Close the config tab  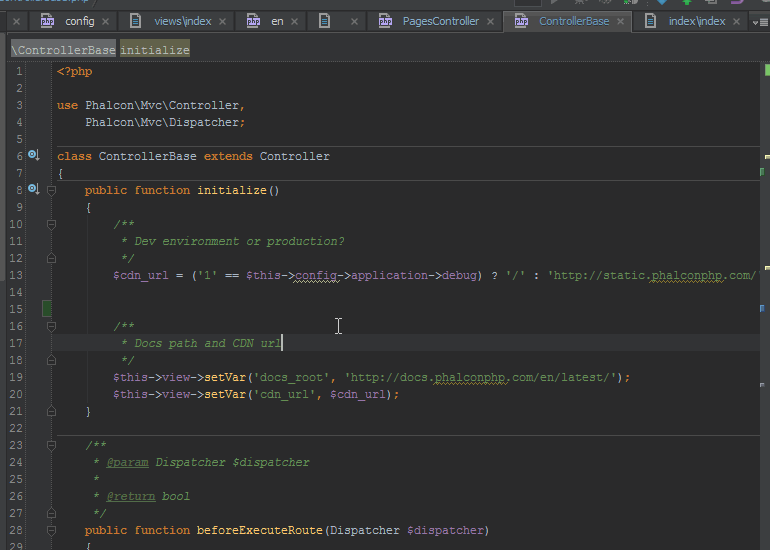105,22
